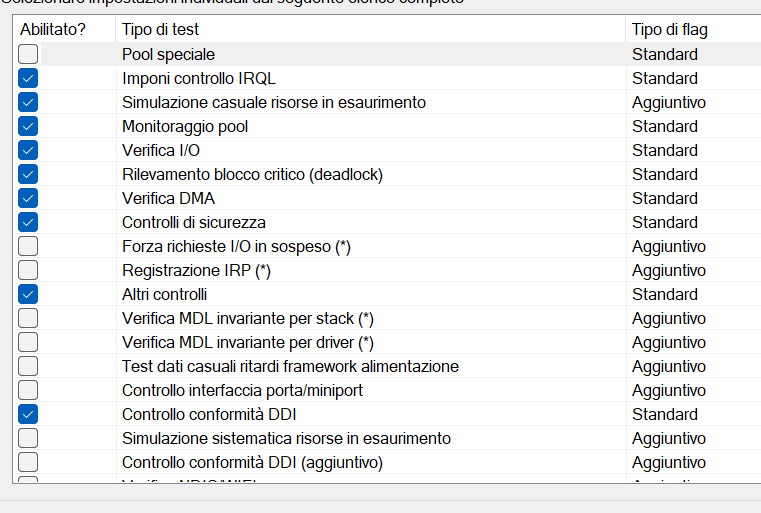This screenshot has height=513, width=761.
Task: Sort list by Tipo di test header
Action: [x=370, y=29]
